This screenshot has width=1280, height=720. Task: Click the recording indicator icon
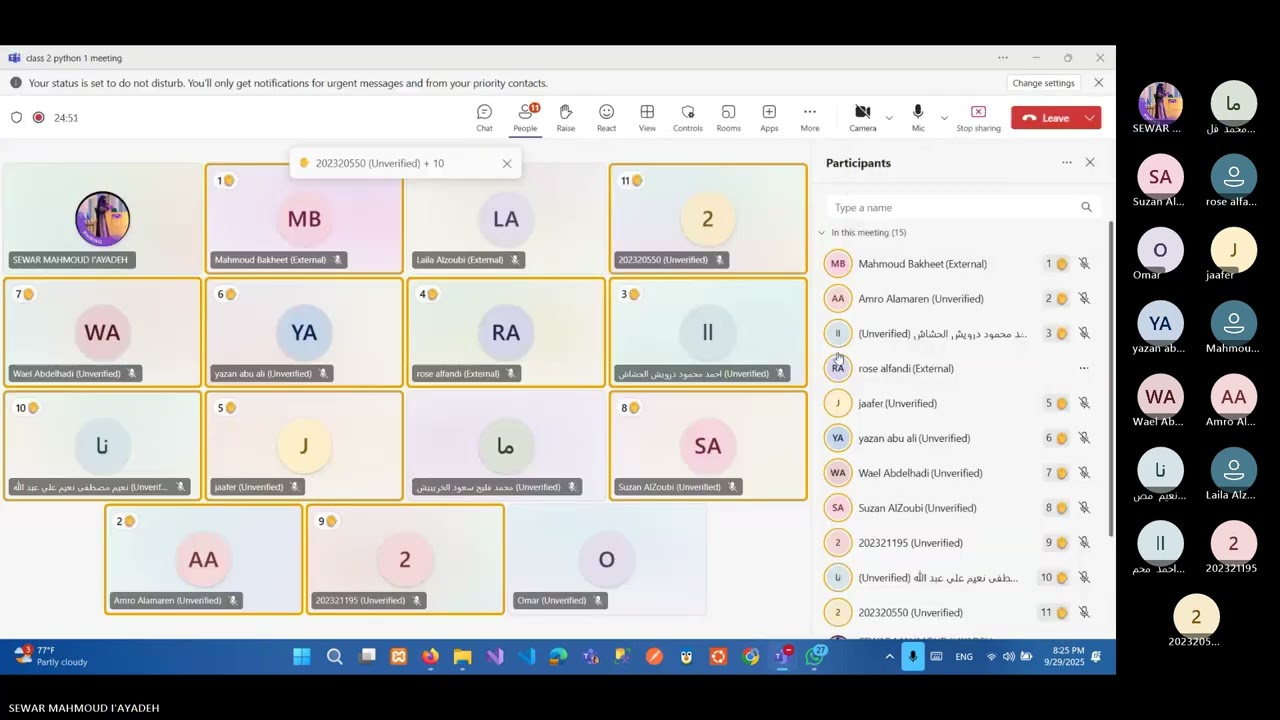pyautogui.click(x=38, y=118)
